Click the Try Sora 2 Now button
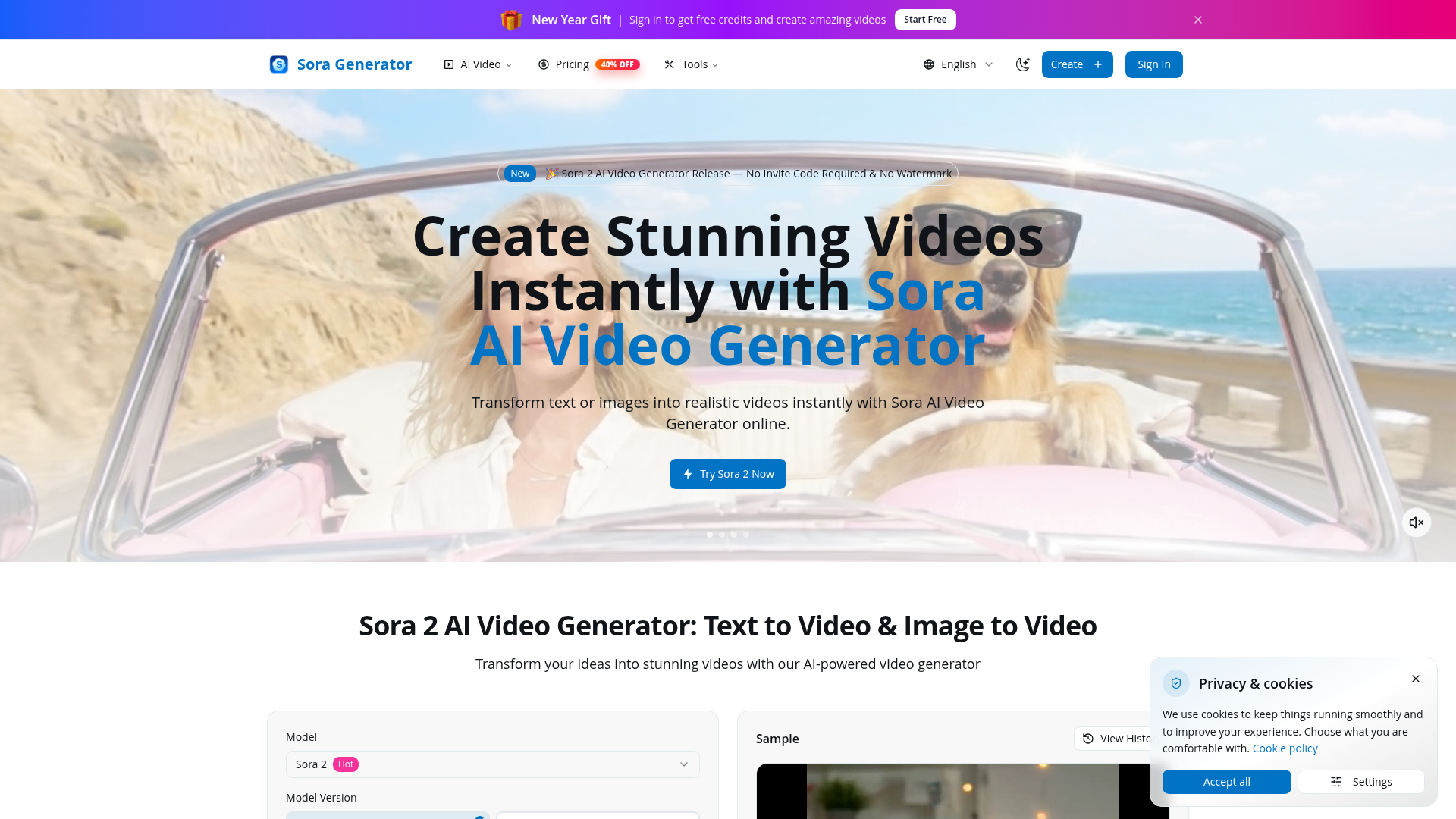1456x819 pixels. 728,474
